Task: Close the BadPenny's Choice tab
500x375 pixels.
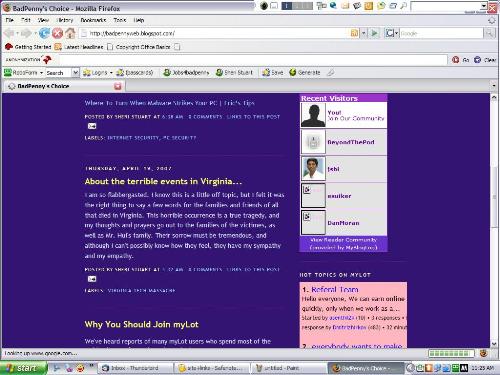Action: (118, 86)
